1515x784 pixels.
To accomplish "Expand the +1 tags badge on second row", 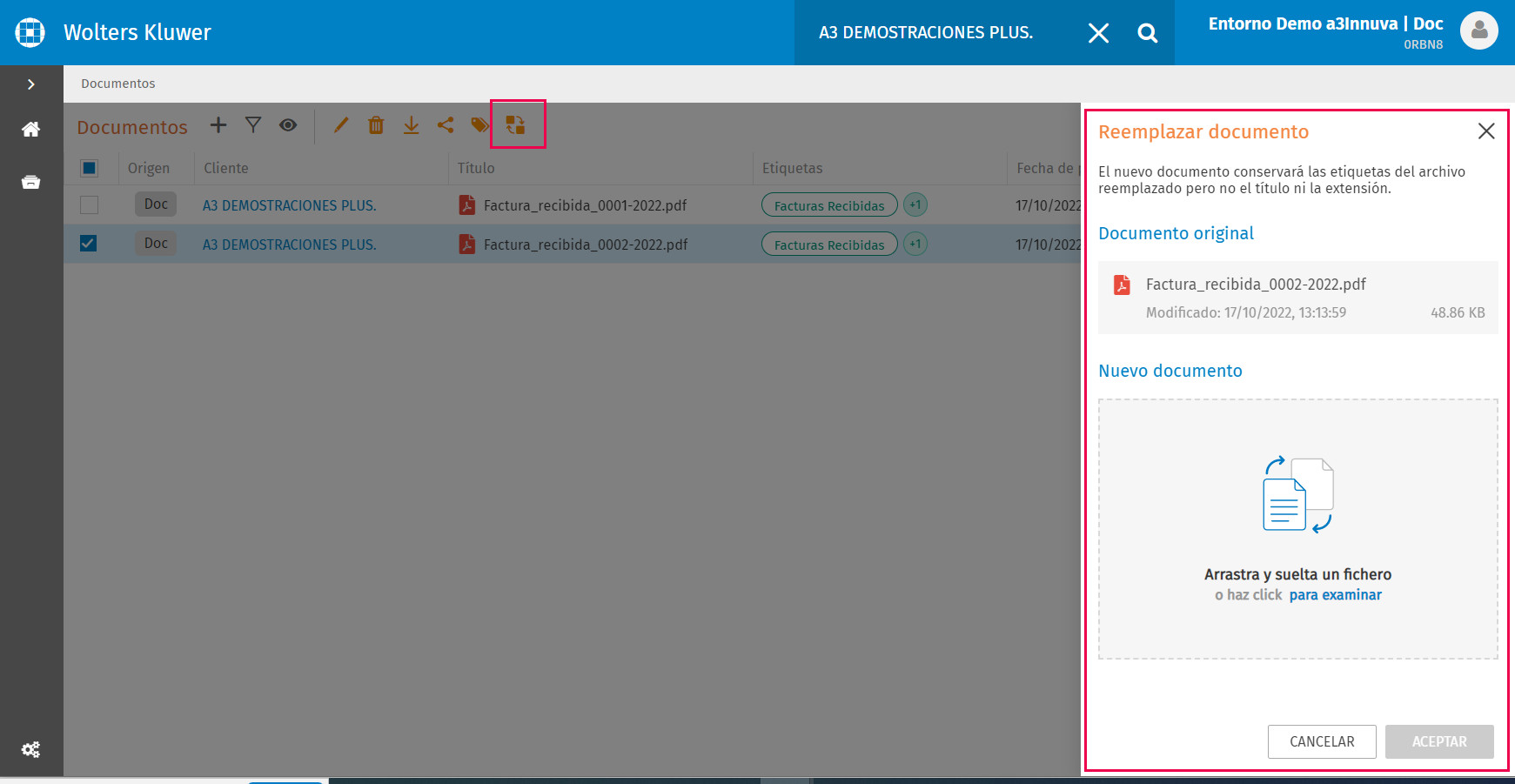I will click(x=915, y=245).
